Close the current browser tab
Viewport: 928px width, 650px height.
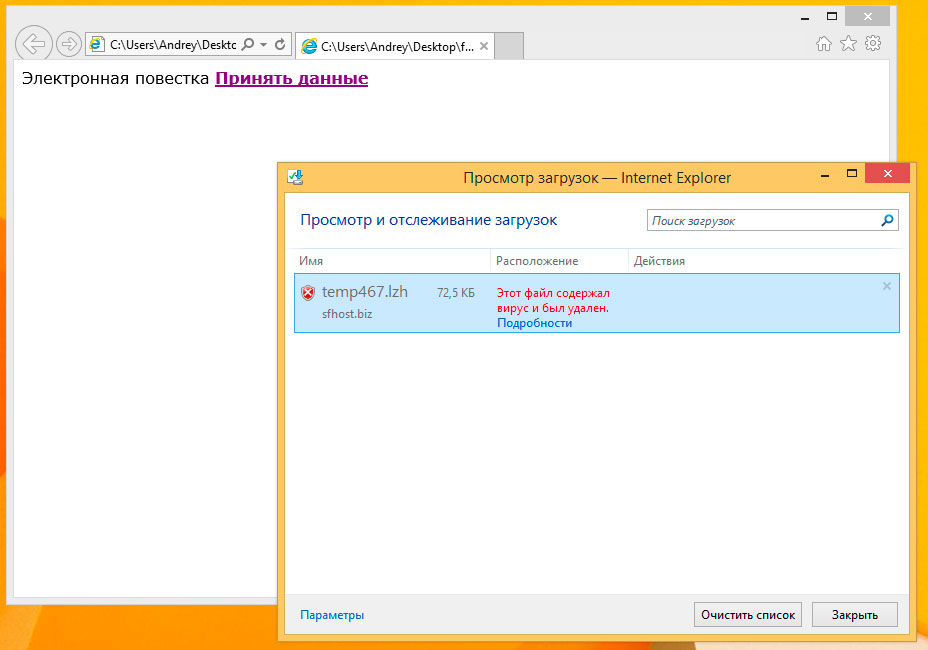tap(484, 46)
